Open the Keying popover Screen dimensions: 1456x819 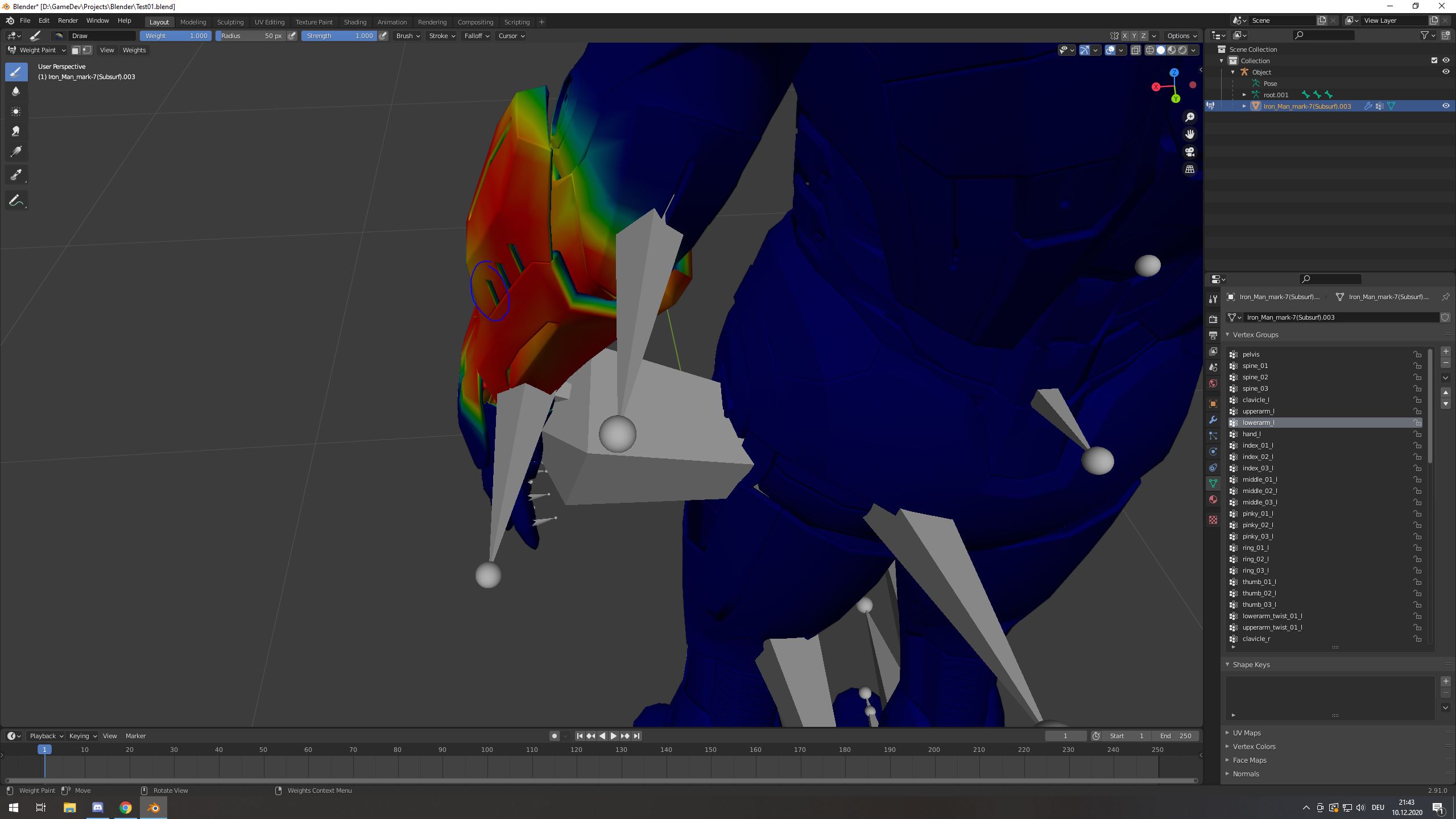point(82,736)
